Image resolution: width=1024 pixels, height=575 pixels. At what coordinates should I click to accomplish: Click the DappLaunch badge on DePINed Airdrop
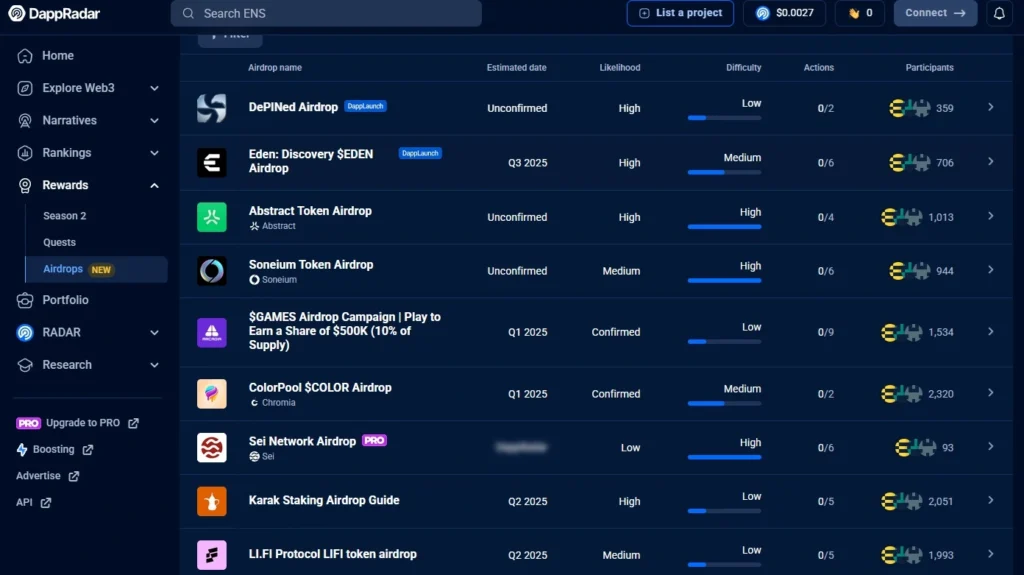(x=365, y=106)
